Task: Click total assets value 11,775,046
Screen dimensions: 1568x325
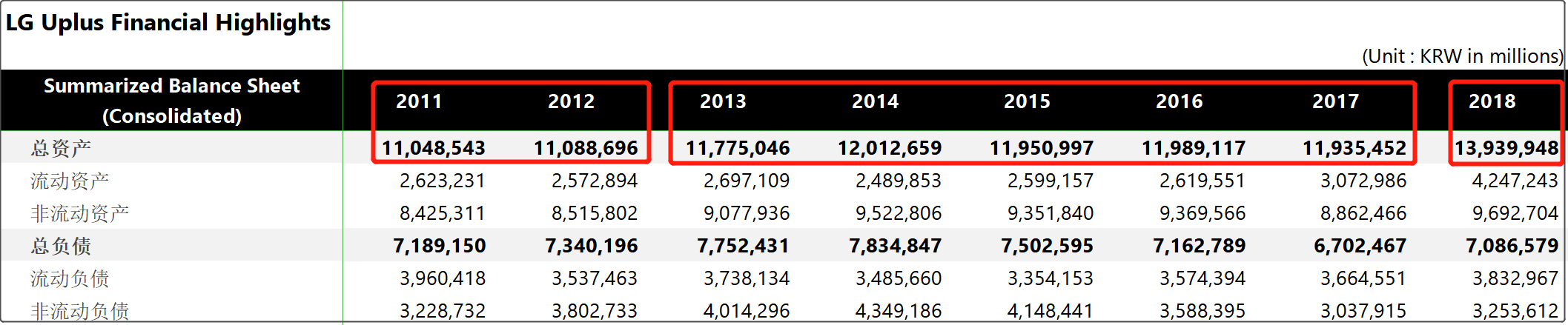Action: [738, 148]
